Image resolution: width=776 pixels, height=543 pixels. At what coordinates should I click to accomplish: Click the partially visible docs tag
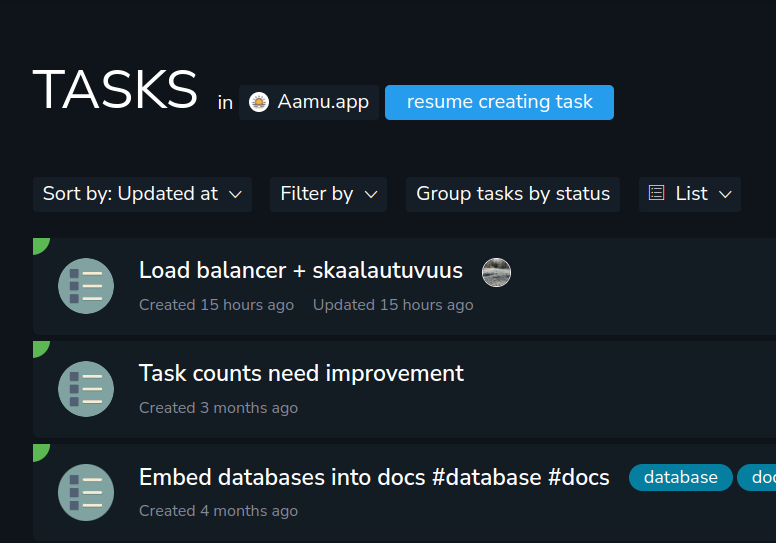(x=759, y=478)
